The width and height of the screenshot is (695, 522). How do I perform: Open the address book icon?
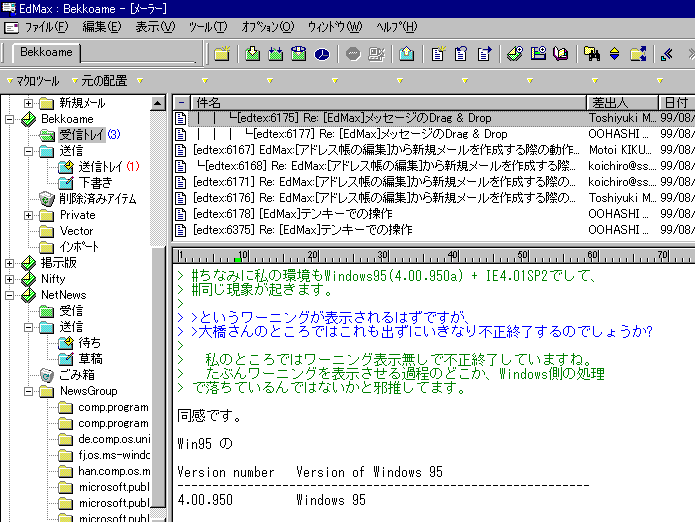(561, 54)
